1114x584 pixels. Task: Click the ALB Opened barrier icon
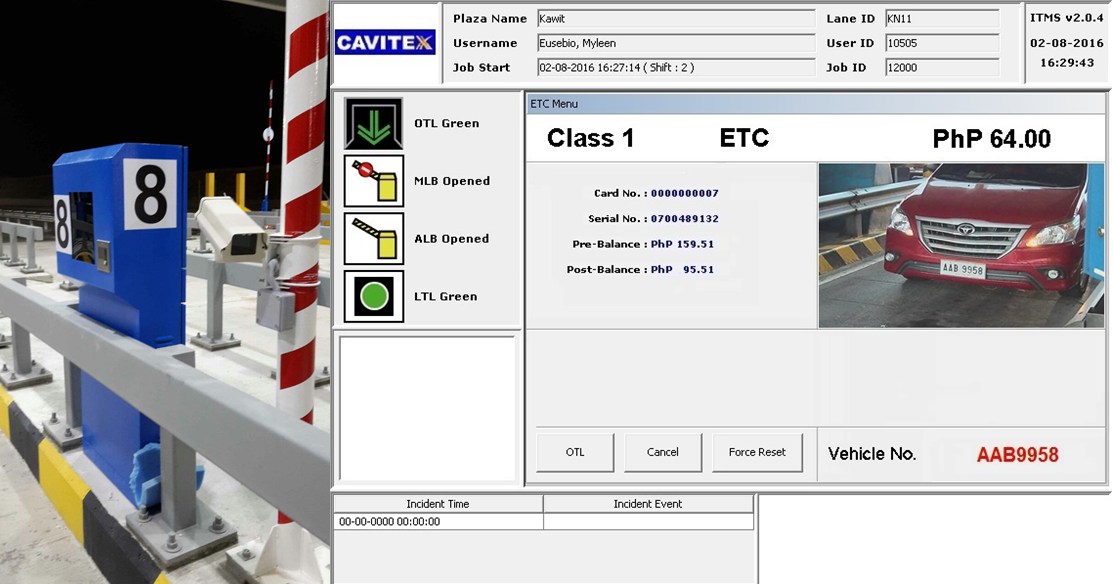(x=374, y=239)
